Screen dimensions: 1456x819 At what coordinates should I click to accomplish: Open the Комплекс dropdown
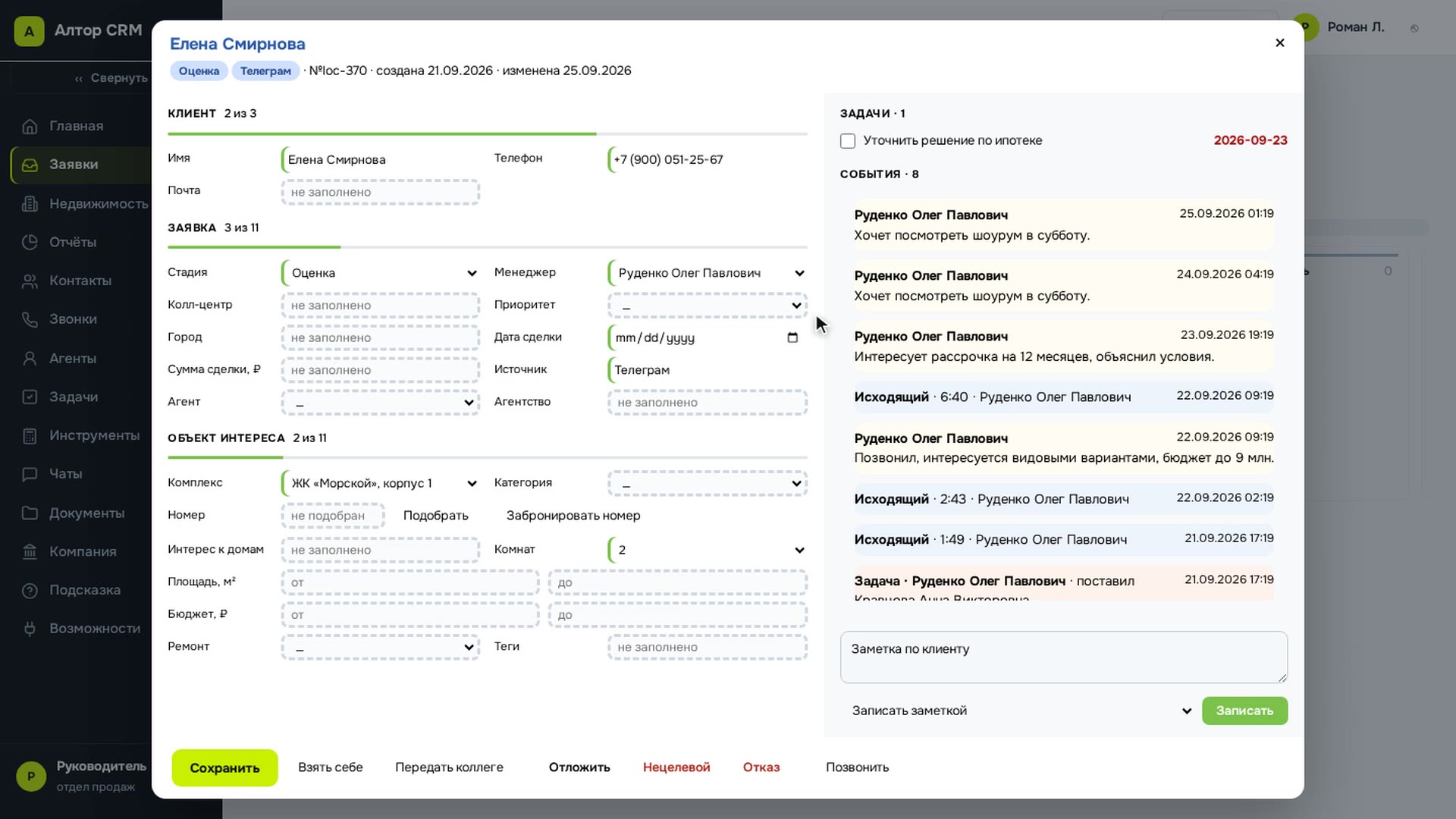pyautogui.click(x=381, y=483)
